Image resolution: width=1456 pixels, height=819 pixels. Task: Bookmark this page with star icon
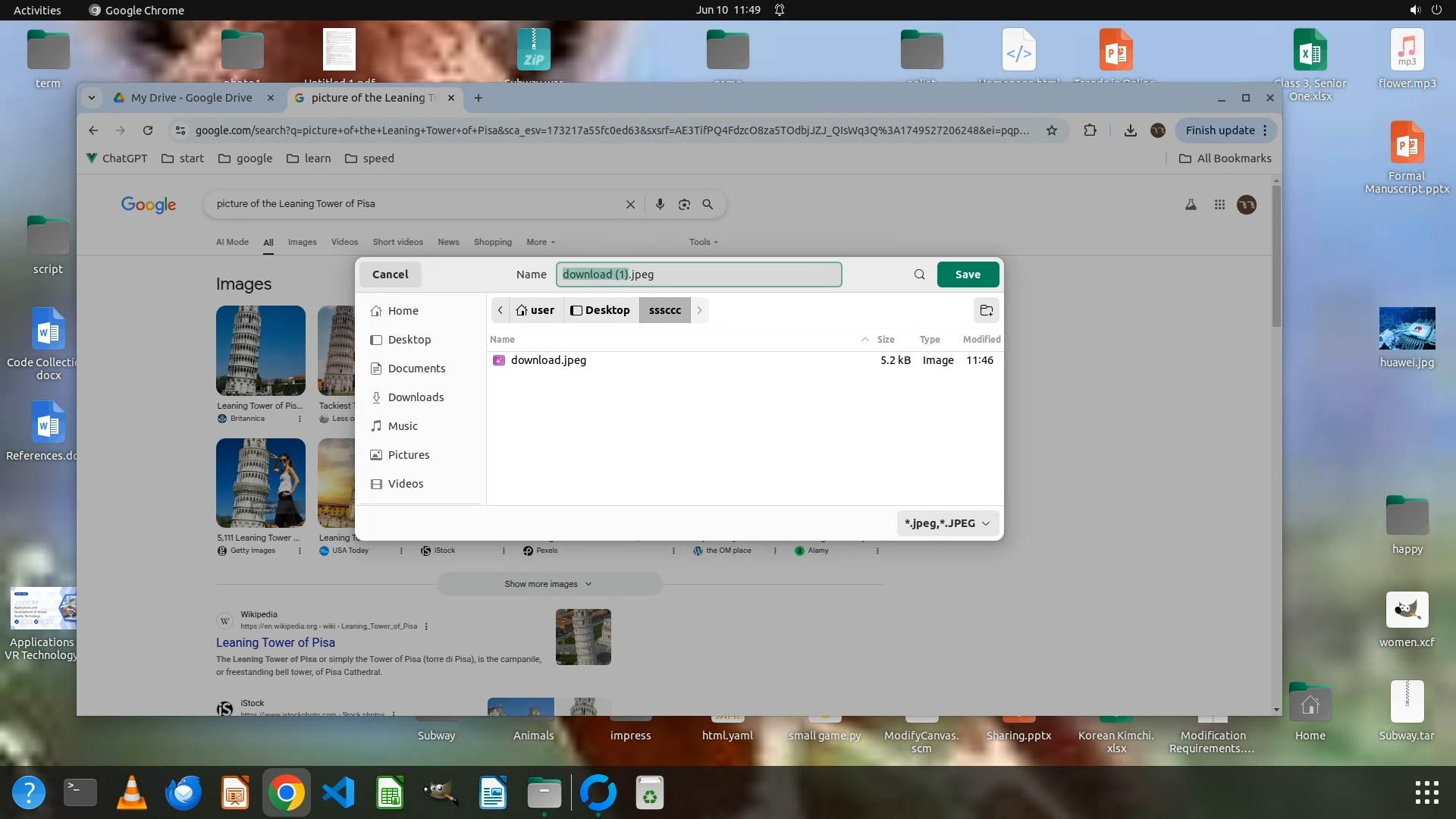click(1052, 130)
